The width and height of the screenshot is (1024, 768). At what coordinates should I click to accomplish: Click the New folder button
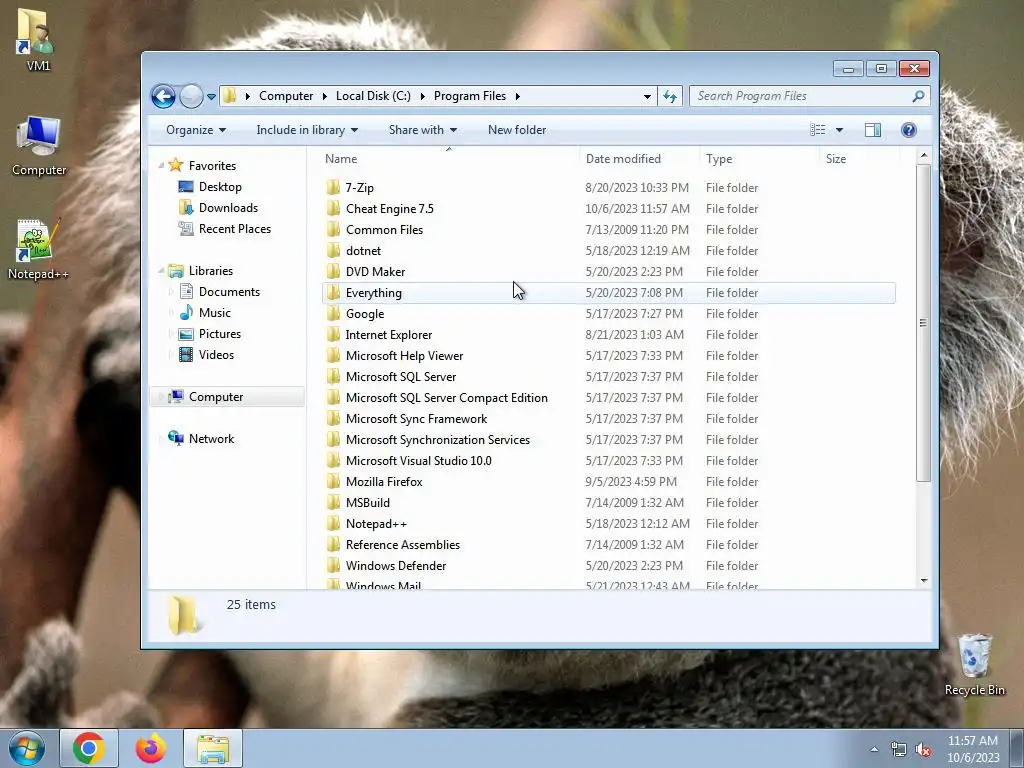click(x=517, y=130)
